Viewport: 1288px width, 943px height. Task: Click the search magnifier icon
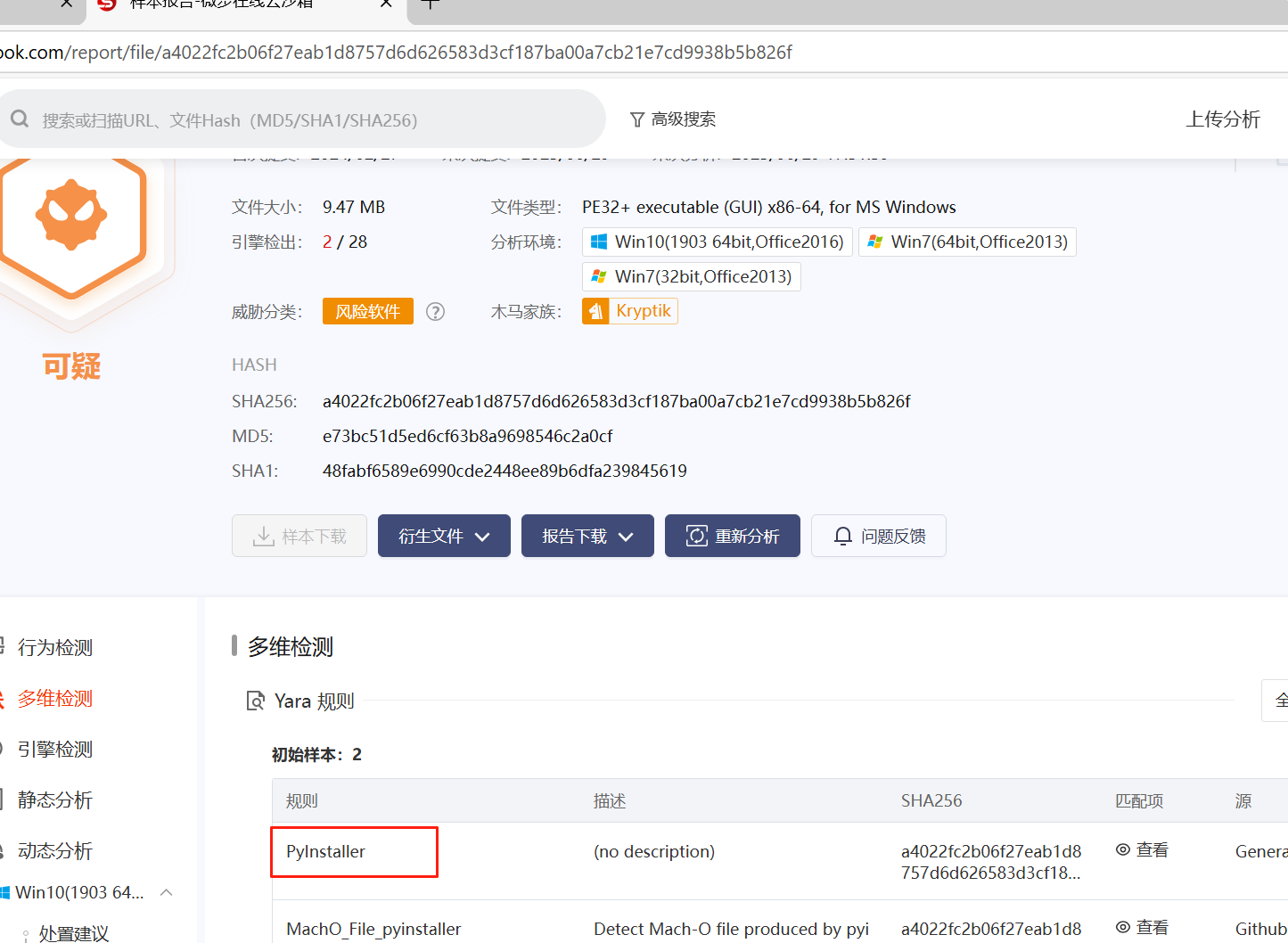[x=20, y=119]
